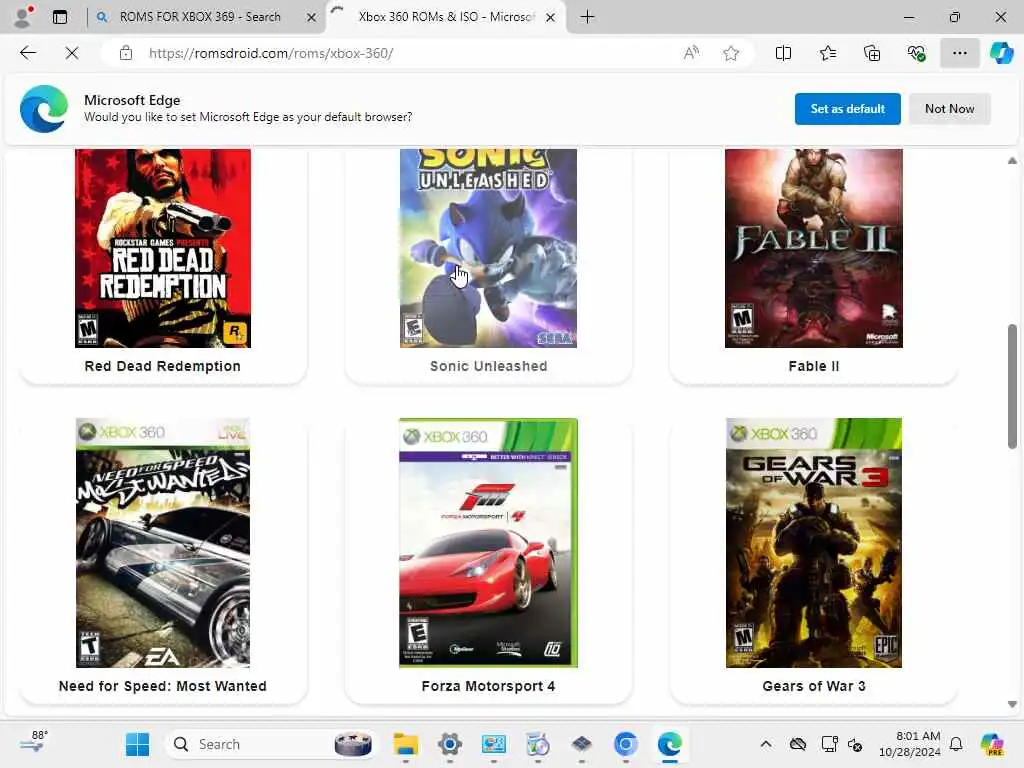Click the page scroll down arrow
Image resolution: width=1024 pixels, height=768 pixels.
[x=1012, y=704]
